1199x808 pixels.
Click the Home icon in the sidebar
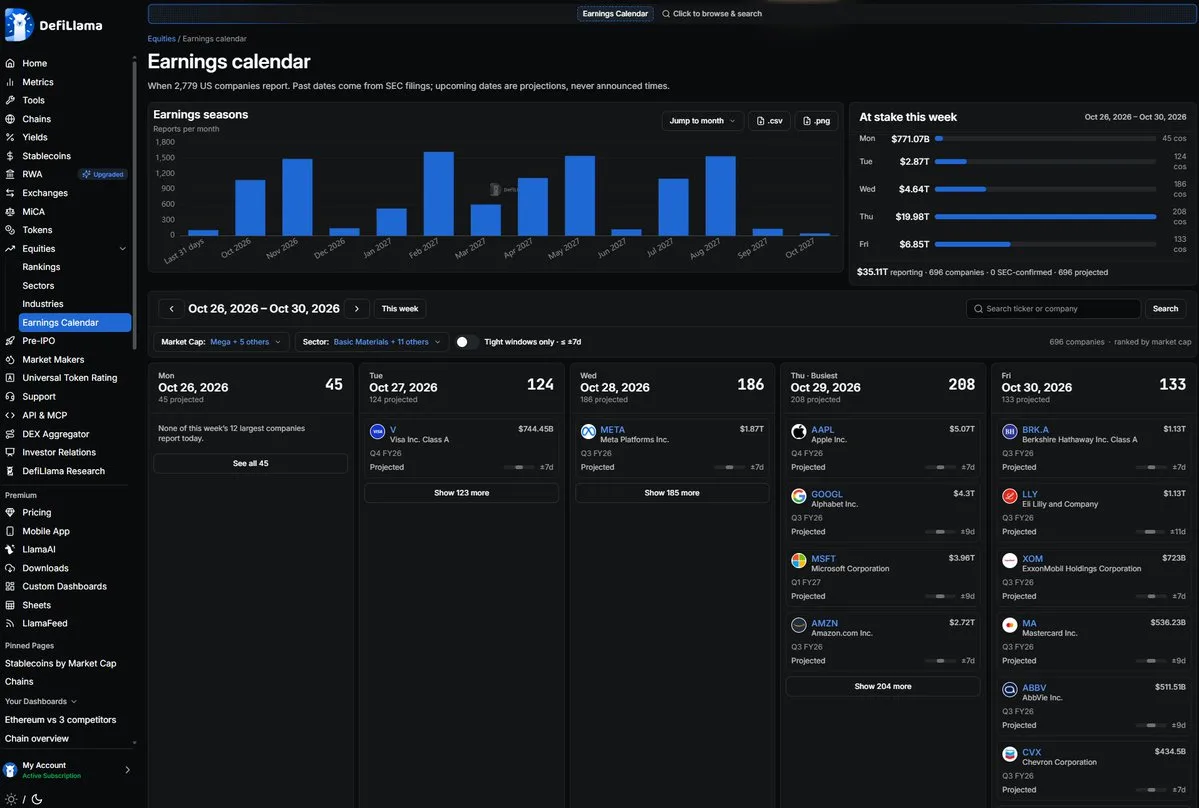click(10, 63)
